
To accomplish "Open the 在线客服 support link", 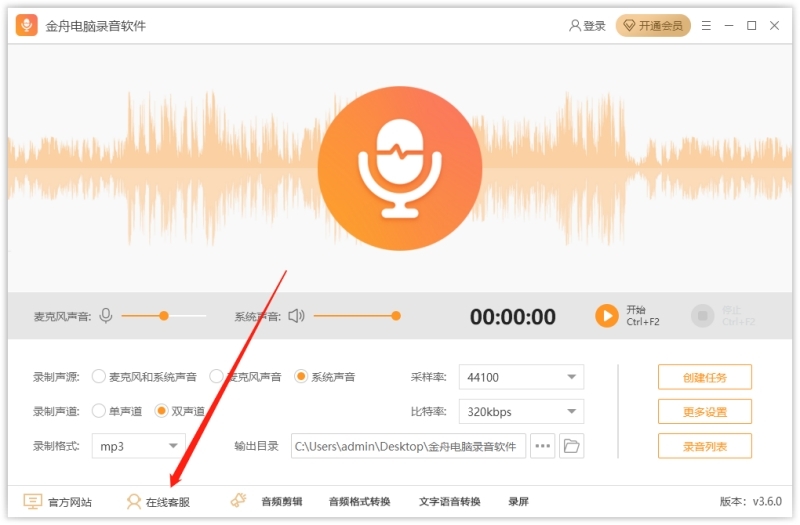I will click(x=168, y=503).
